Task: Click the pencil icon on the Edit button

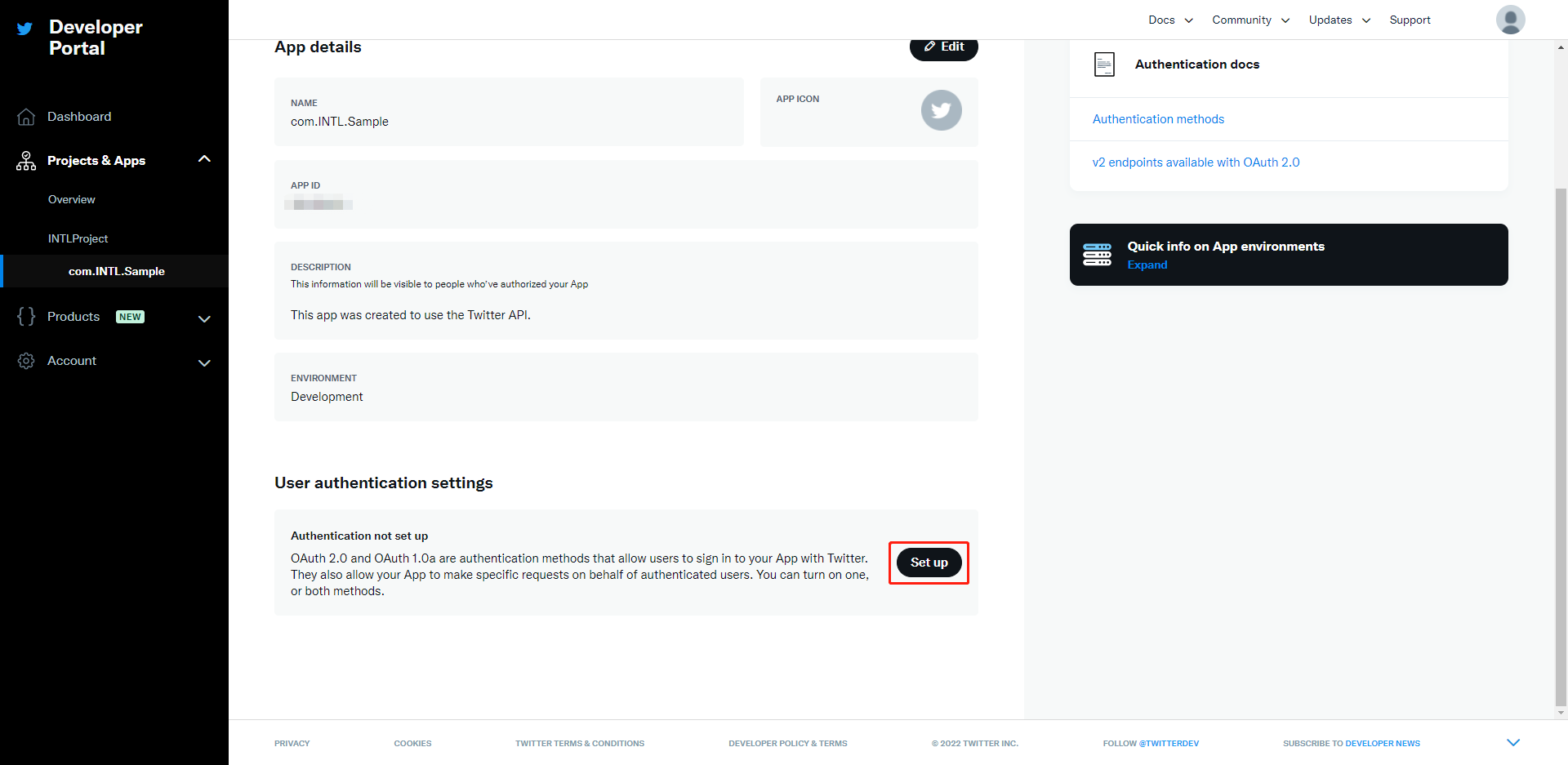Action: [x=929, y=47]
